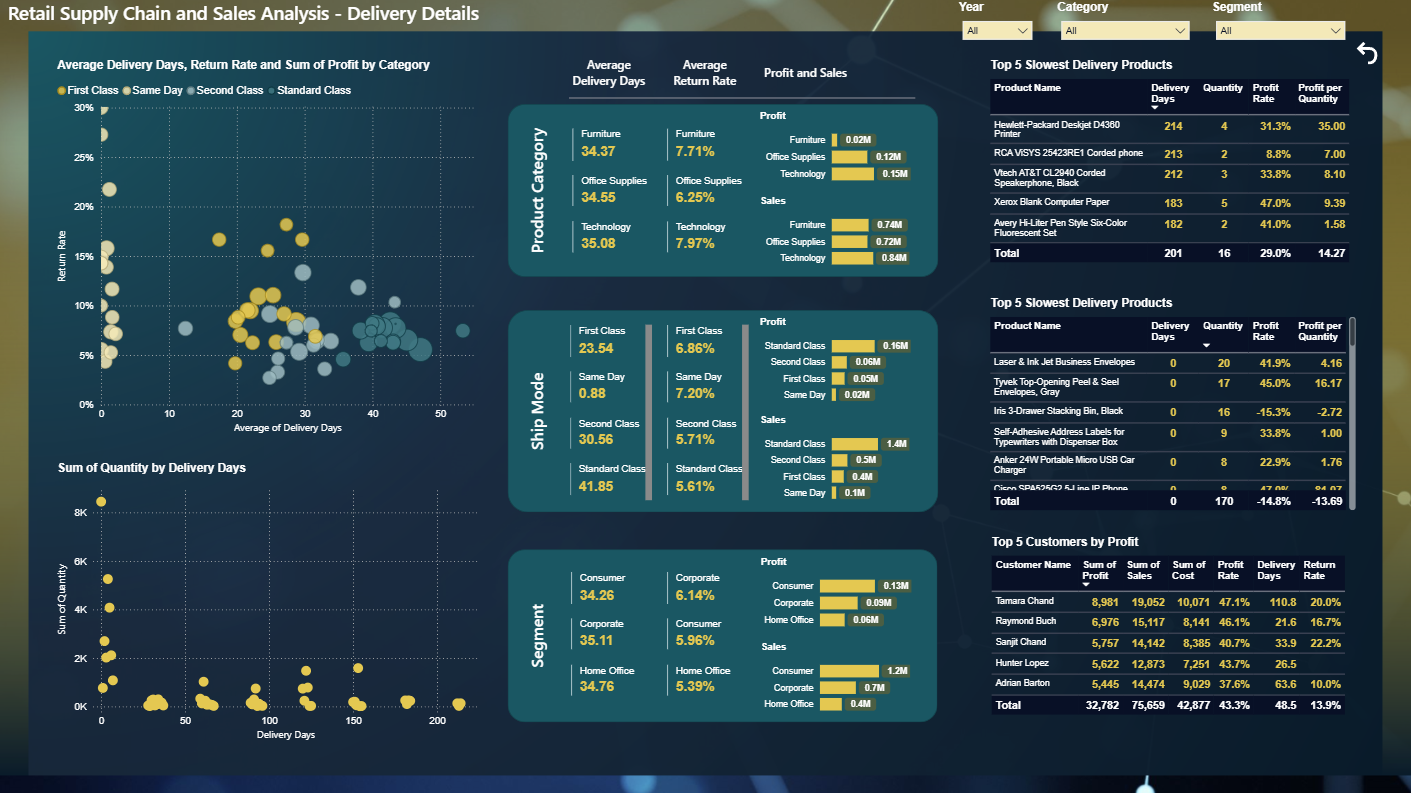
Task: Select the Profit and Sales heading
Action: [x=805, y=73]
